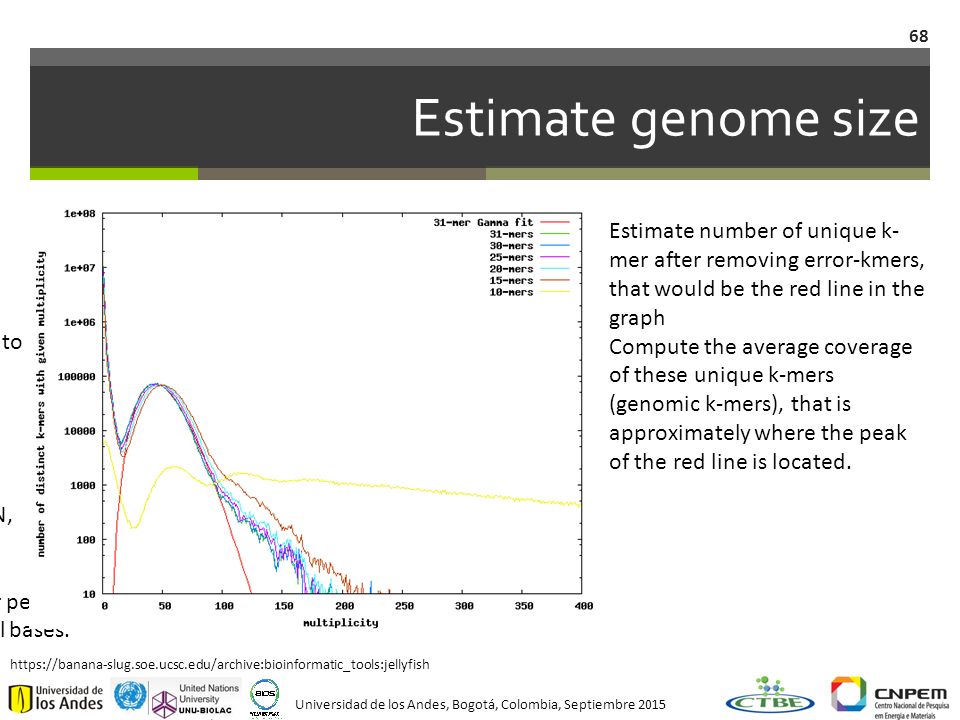Click the 31-mers legend entry
Image resolution: width=960 pixels, height=720 pixels.
pyautogui.click(x=529, y=234)
